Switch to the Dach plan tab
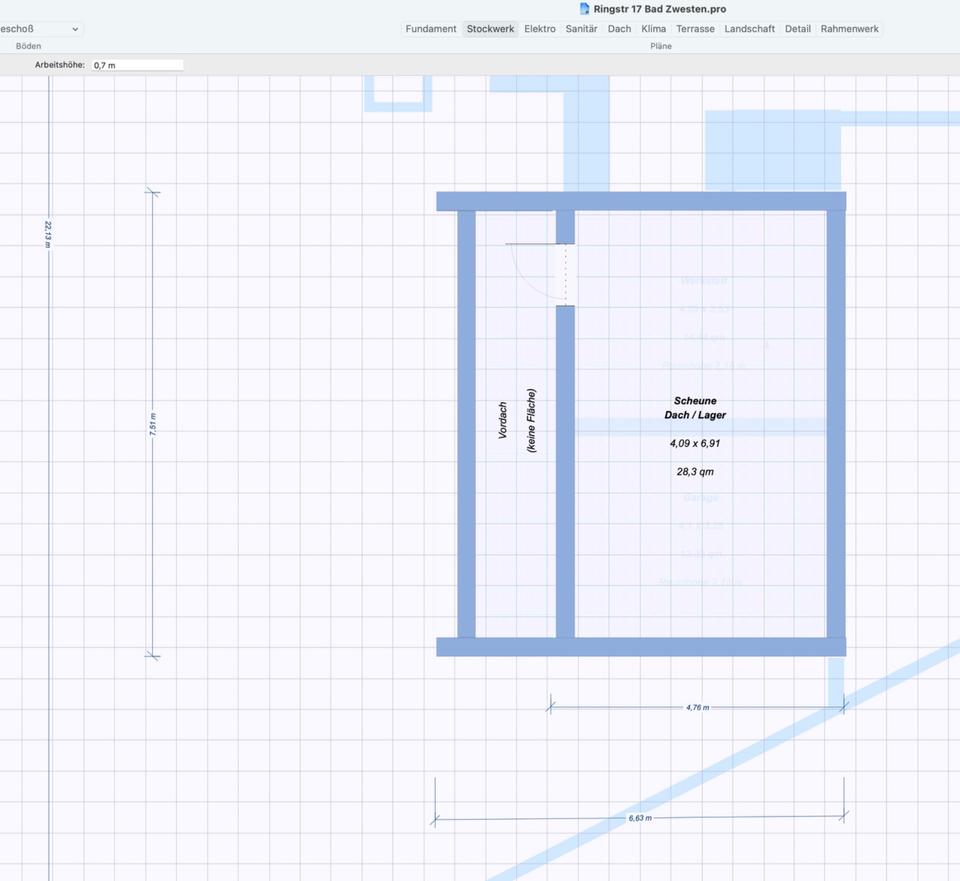 point(619,29)
